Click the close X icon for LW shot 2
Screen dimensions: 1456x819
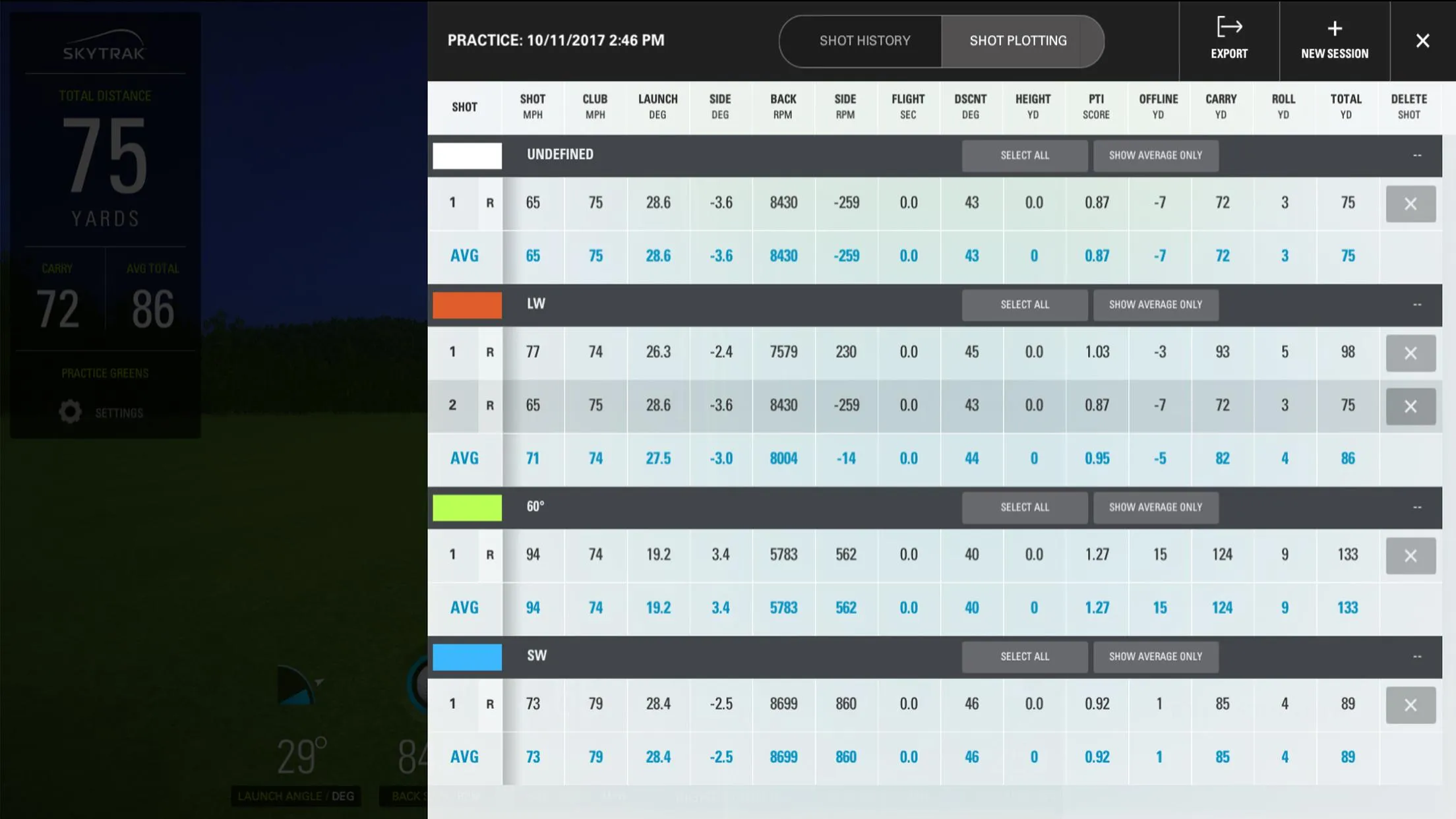pyautogui.click(x=1411, y=406)
